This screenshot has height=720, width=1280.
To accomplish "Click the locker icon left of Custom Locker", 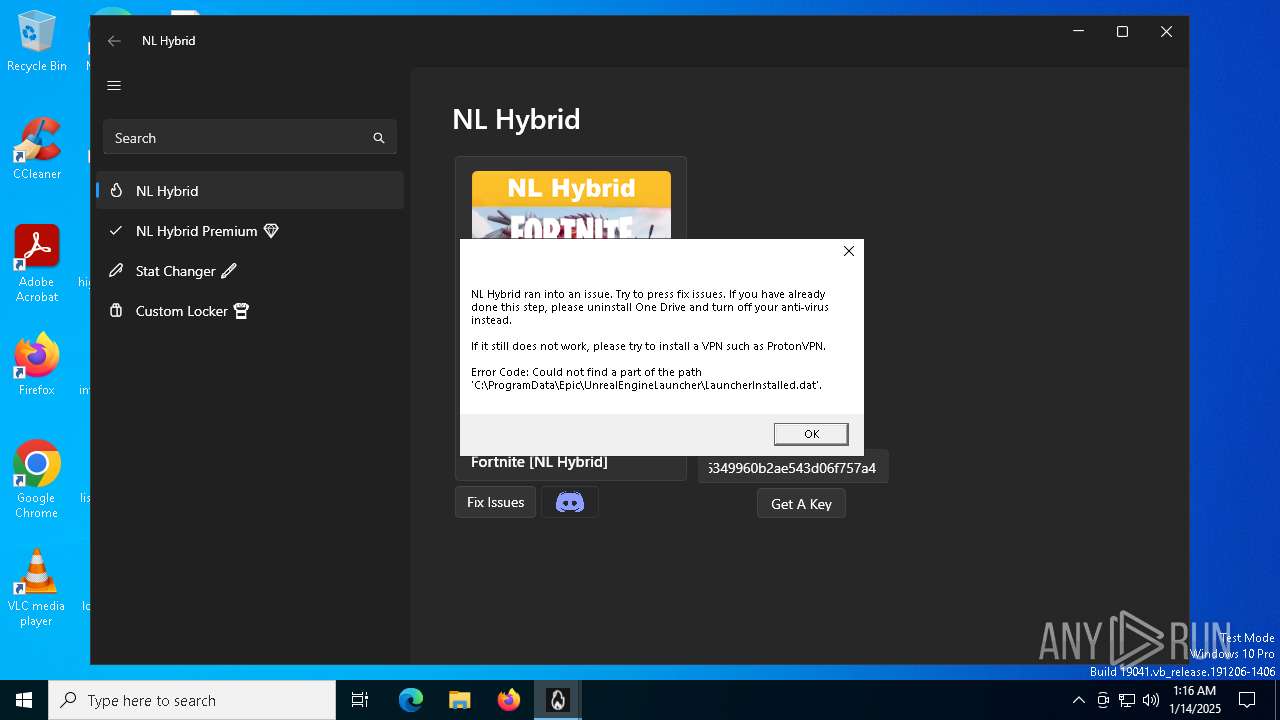I will 116,311.
